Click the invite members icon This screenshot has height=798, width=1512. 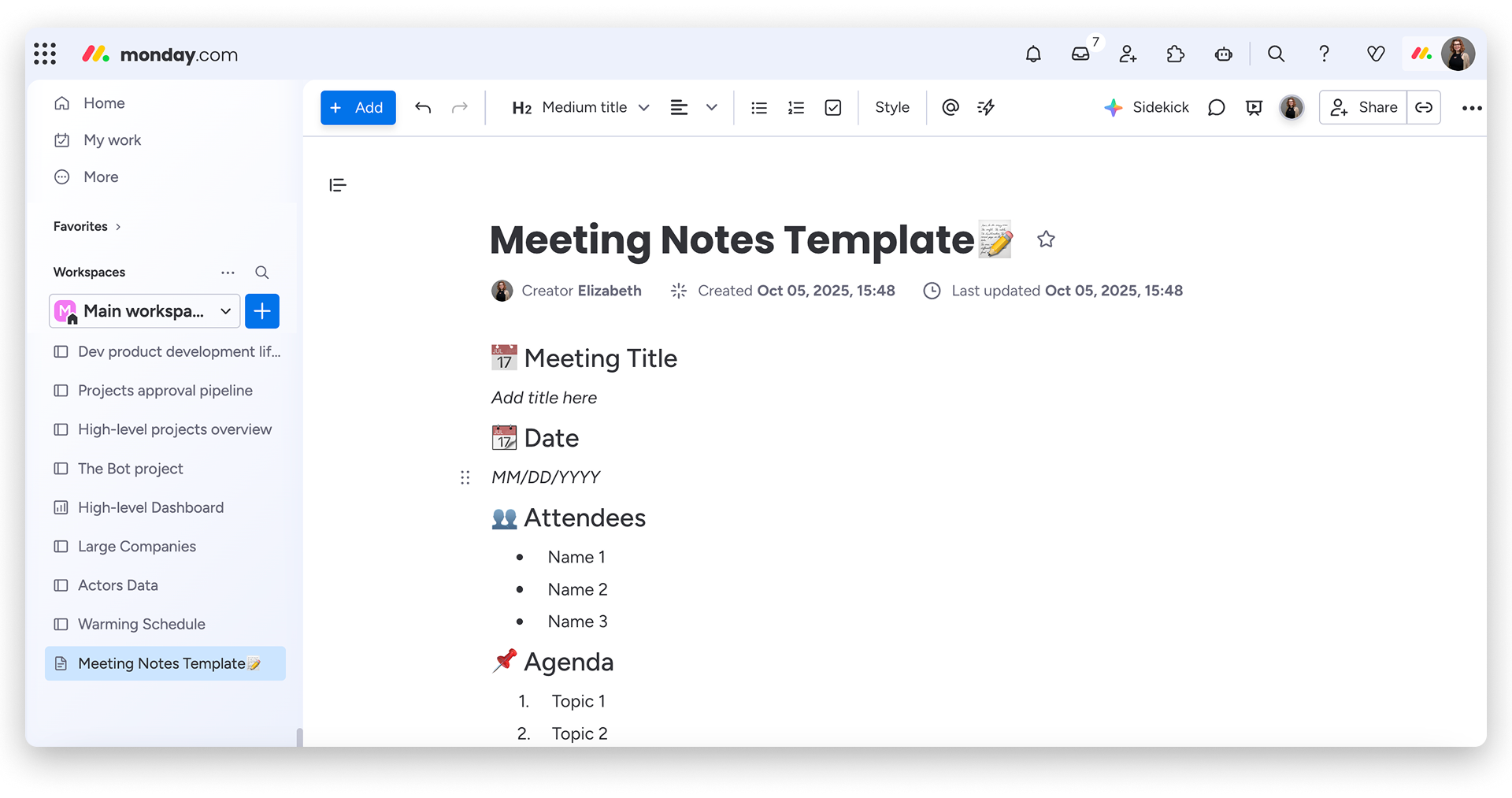1128,54
